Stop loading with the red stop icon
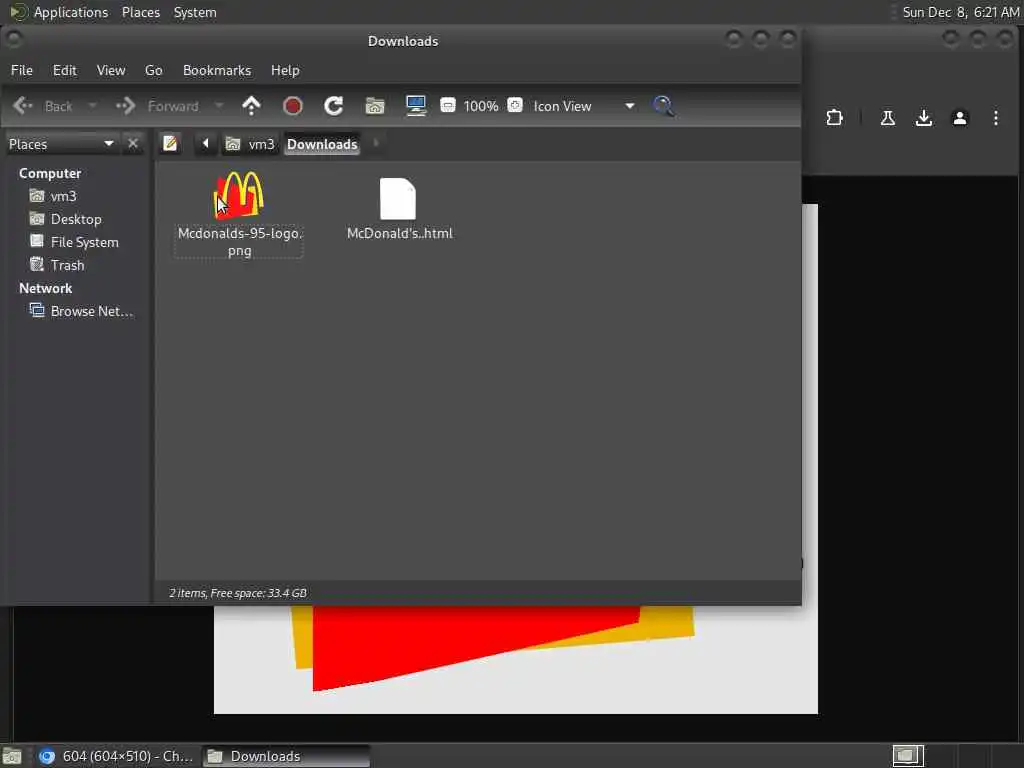The width and height of the screenshot is (1024, 768). pyautogui.click(x=293, y=106)
